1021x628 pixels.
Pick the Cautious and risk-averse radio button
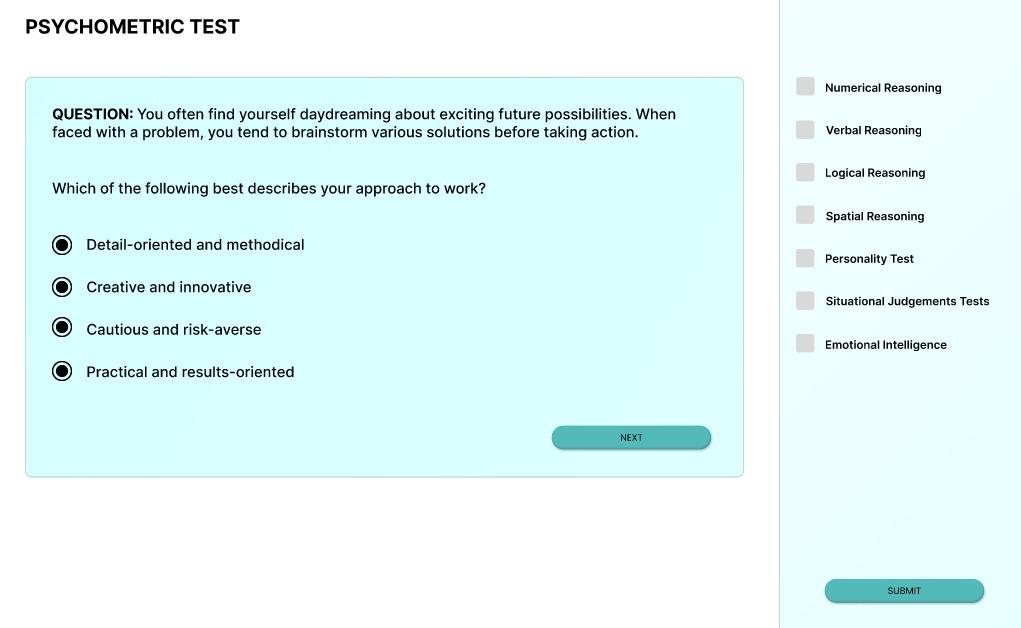tap(62, 328)
